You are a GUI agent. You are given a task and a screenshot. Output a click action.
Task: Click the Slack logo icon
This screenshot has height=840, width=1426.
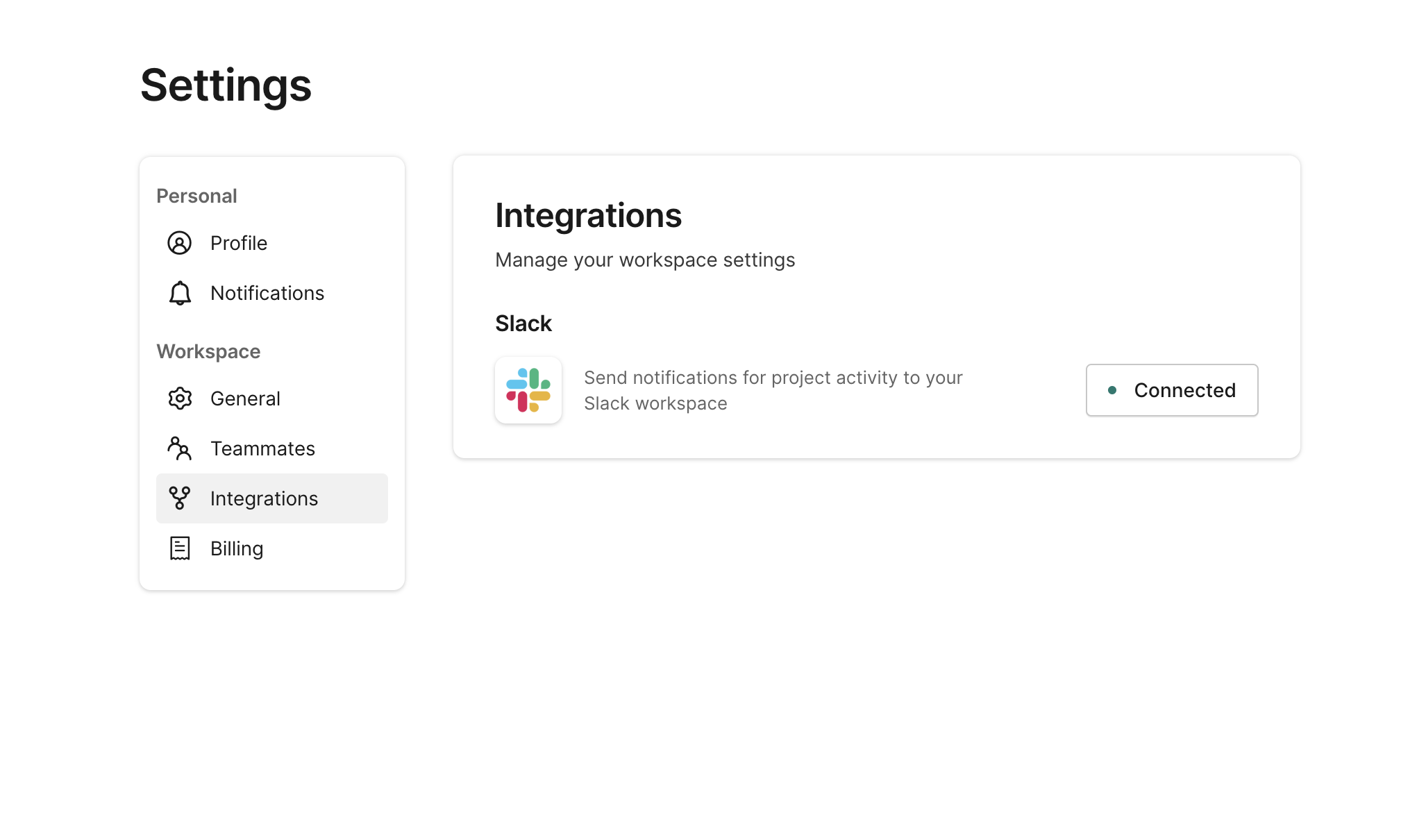click(528, 390)
